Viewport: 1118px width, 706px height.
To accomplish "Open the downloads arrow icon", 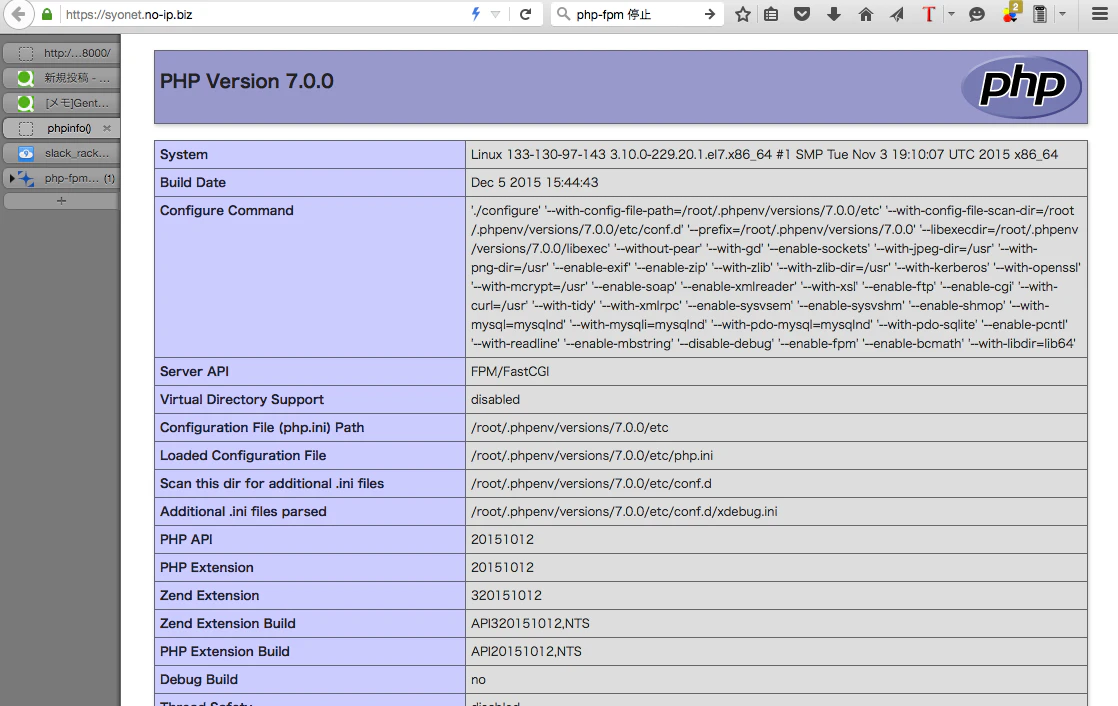I will point(834,14).
